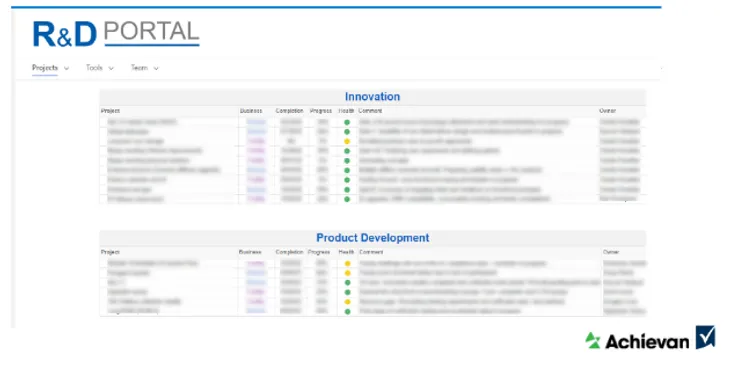The height and width of the screenshot is (365, 740).
Task: Expand the Team menu chevron
Action: 156,68
